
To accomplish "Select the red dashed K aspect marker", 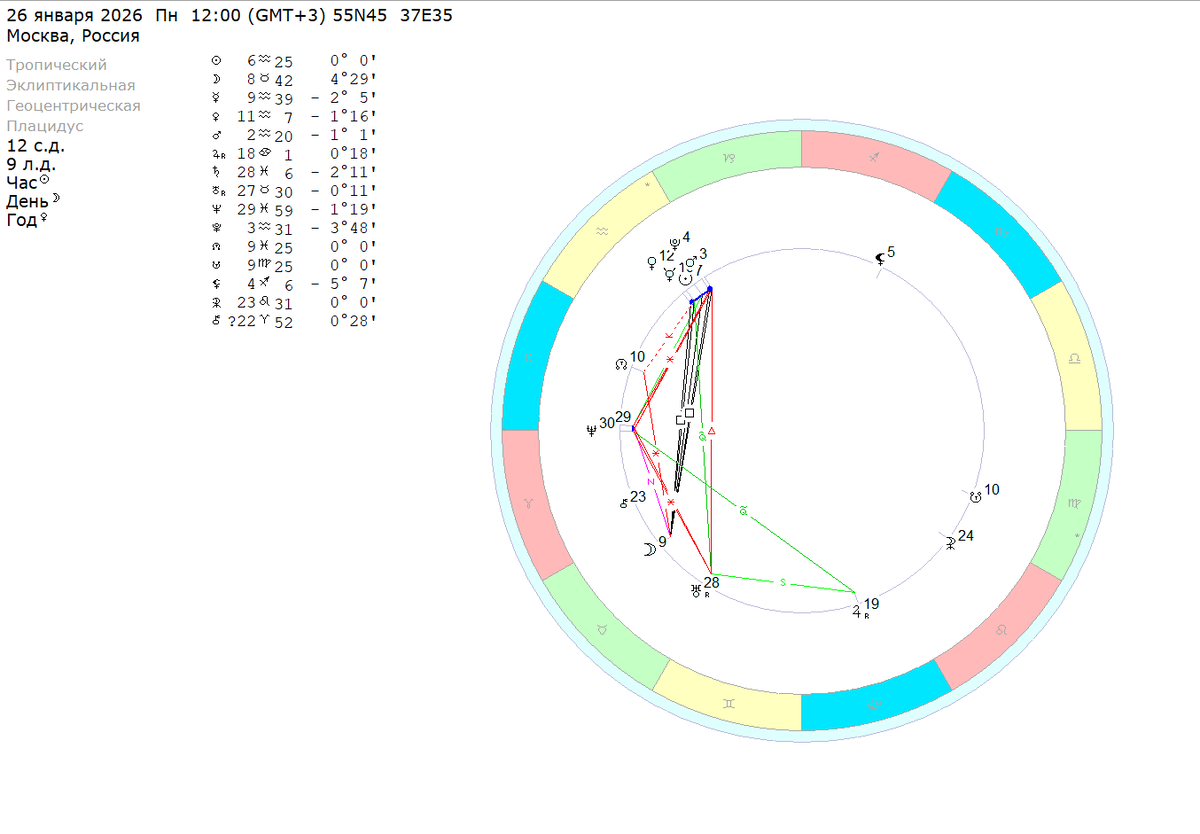I will (668, 335).
